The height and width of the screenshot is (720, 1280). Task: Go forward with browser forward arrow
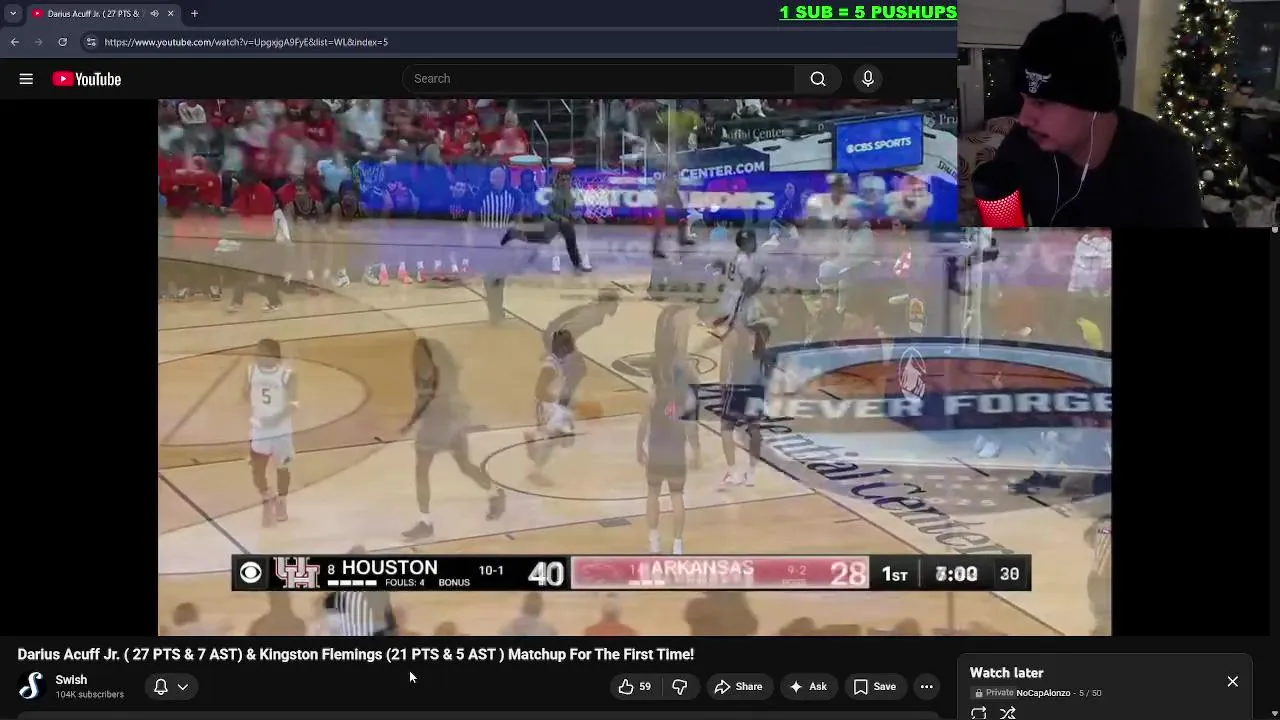click(39, 42)
